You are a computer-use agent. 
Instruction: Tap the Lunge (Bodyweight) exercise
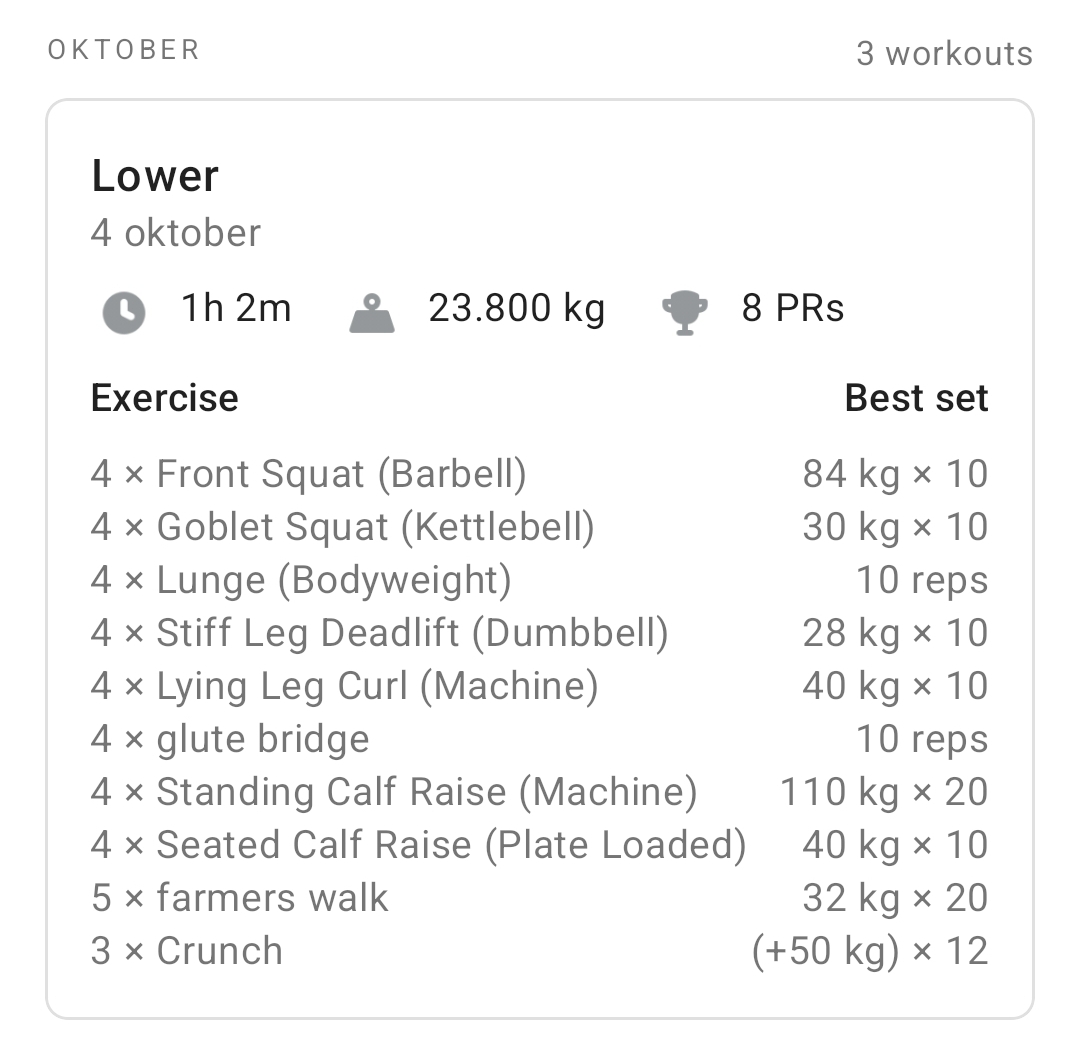(301, 580)
